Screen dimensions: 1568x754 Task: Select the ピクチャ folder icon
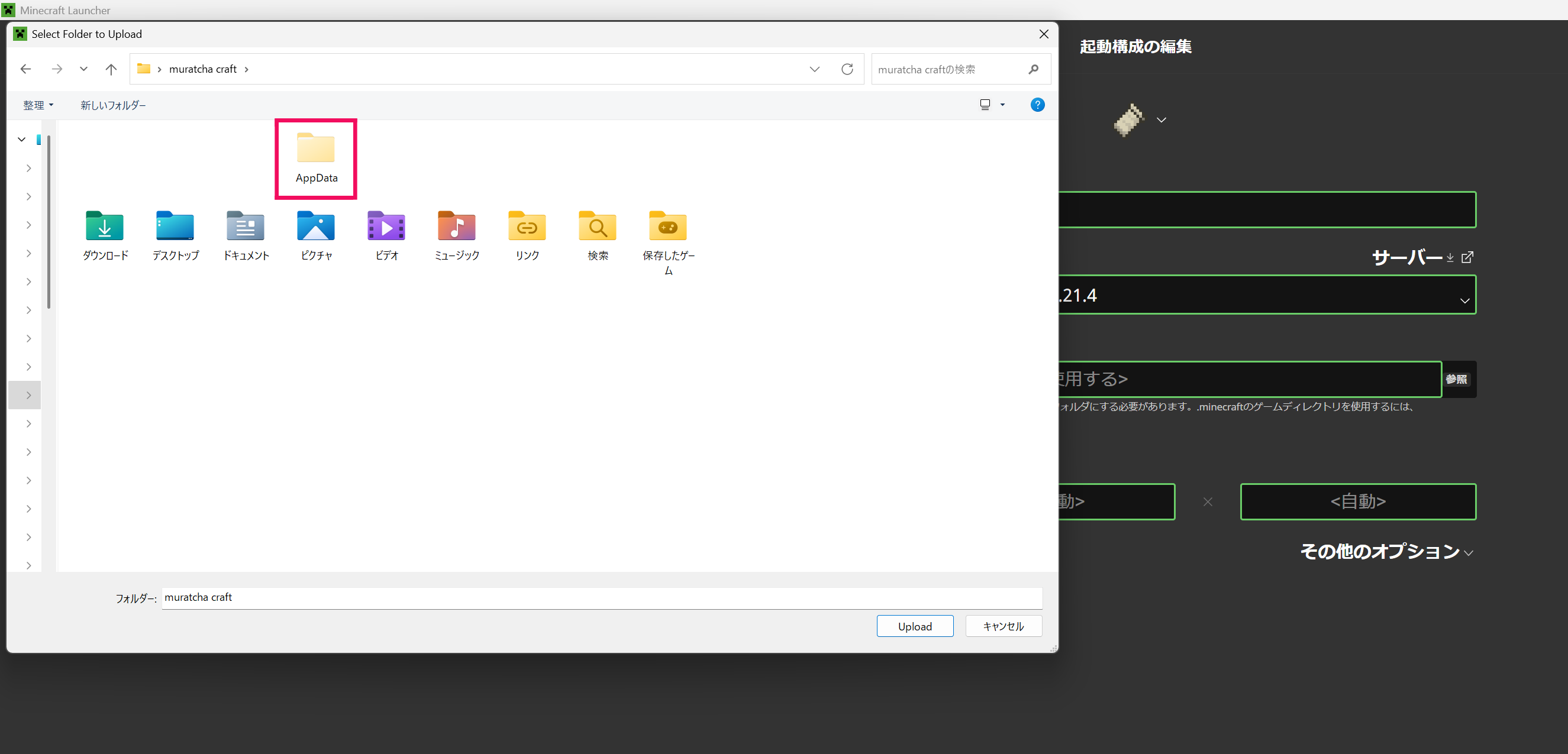(316, 227)
